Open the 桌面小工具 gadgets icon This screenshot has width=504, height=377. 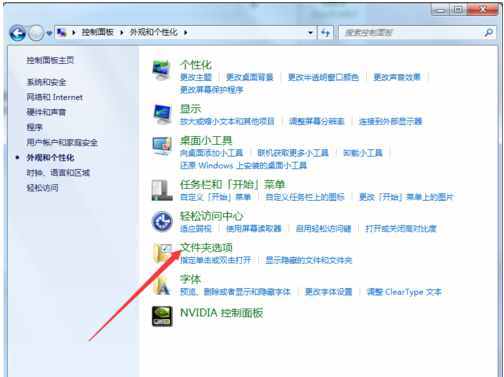(x=162, y=146)
